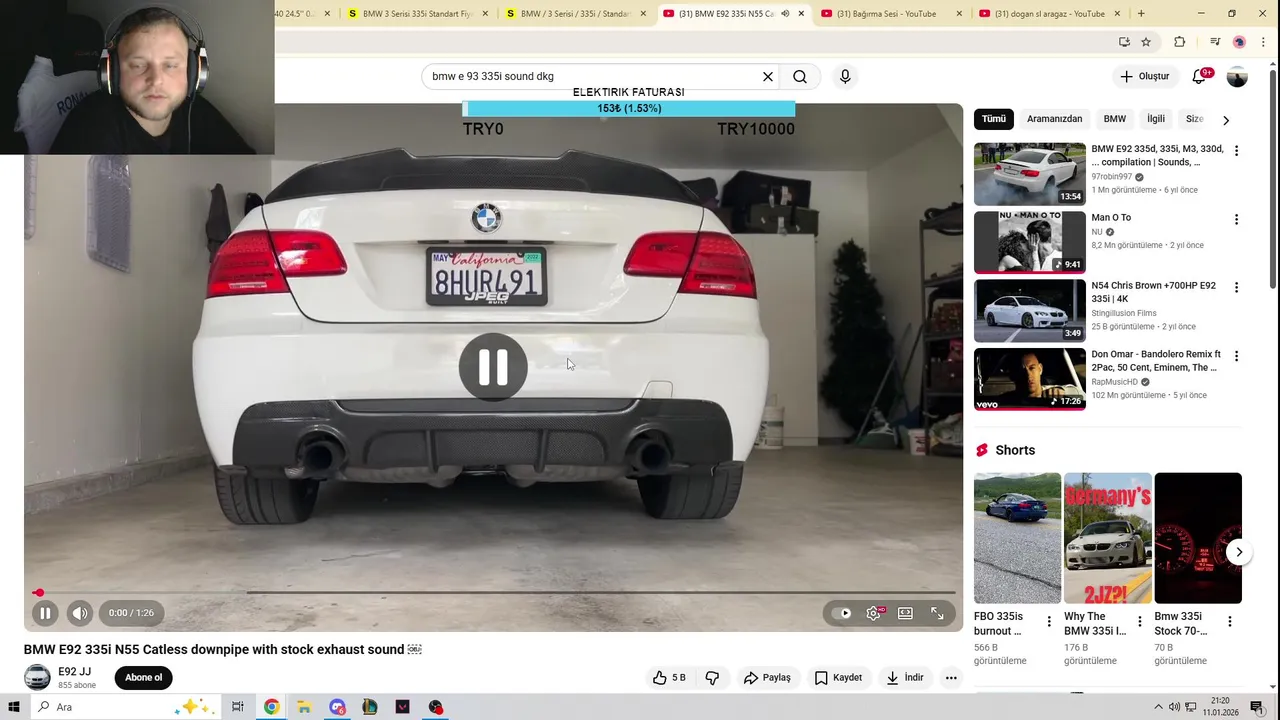Select the Tümü filter chip

[994, 119]
